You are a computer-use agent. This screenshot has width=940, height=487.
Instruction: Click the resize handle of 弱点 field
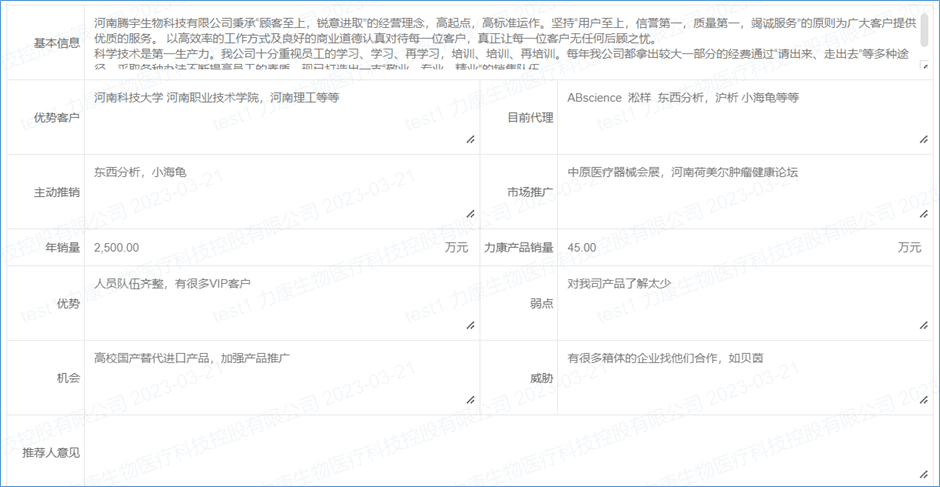coord(924,325)
